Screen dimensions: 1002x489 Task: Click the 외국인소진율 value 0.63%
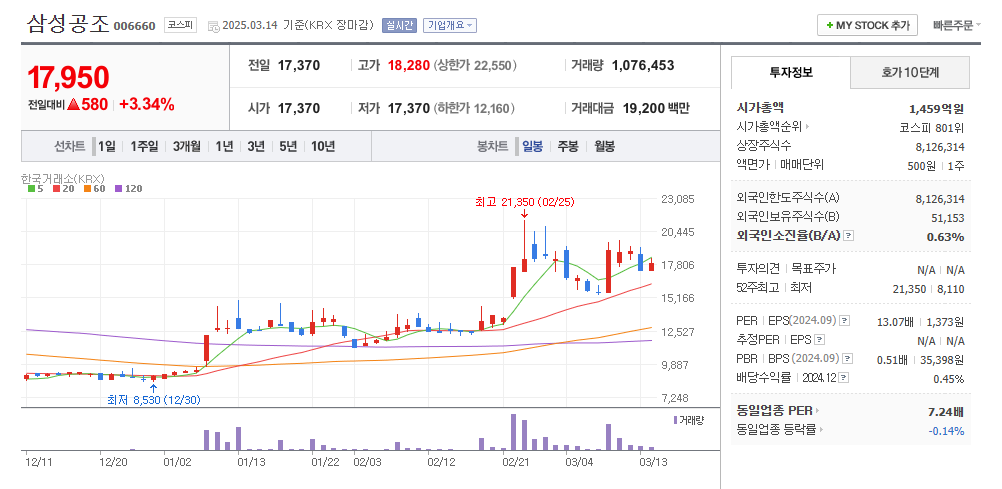tap(945, 237)
